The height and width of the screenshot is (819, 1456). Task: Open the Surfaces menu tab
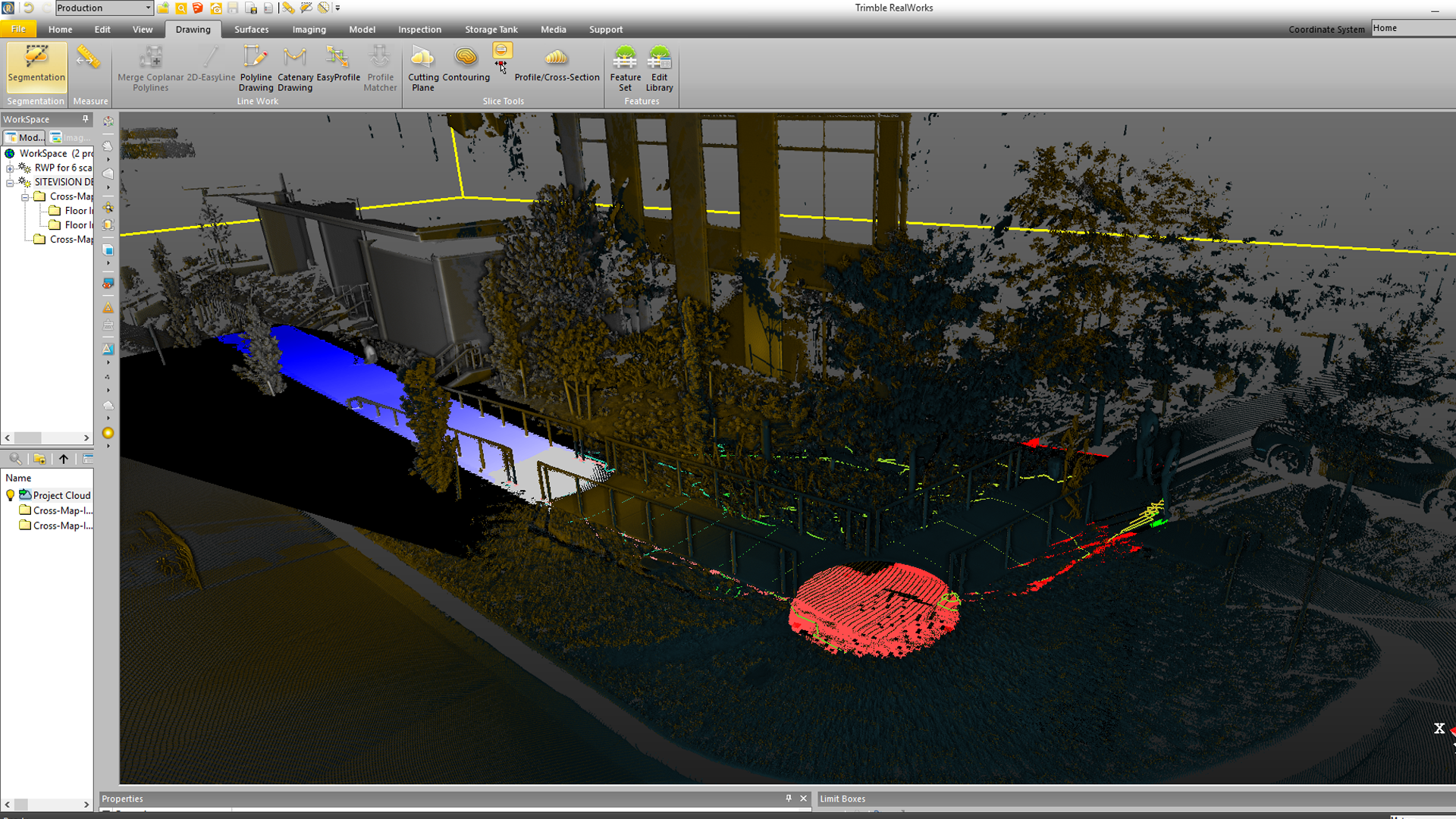pos(252,29)
